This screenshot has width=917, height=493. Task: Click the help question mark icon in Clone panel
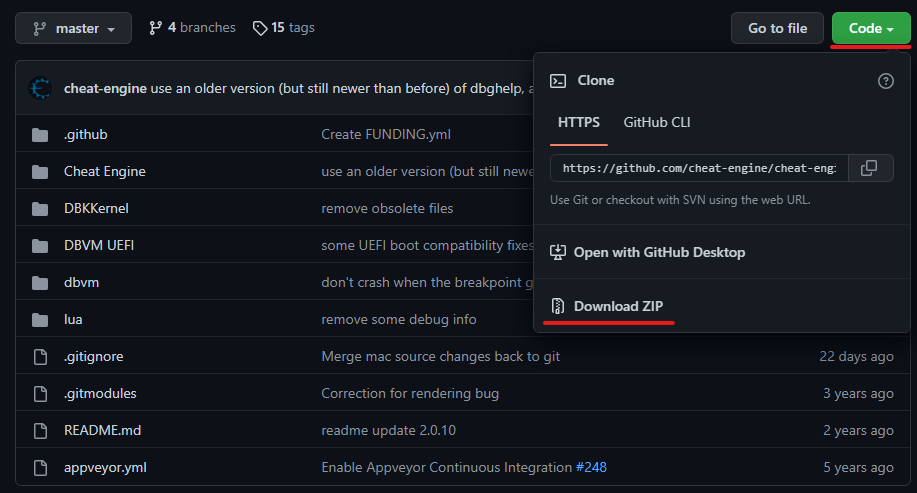pyautogui.click(x=885, y=81)
